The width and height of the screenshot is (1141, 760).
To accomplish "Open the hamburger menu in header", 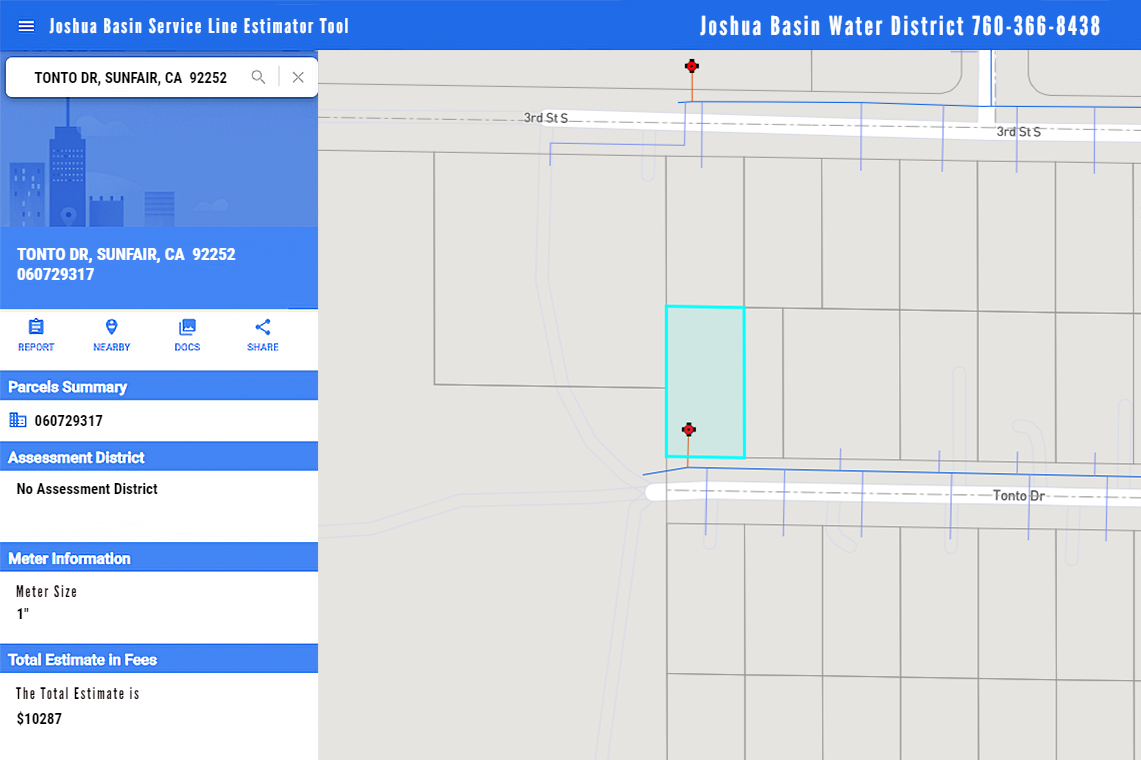I will pyautogui.click(x=26, y=26).
